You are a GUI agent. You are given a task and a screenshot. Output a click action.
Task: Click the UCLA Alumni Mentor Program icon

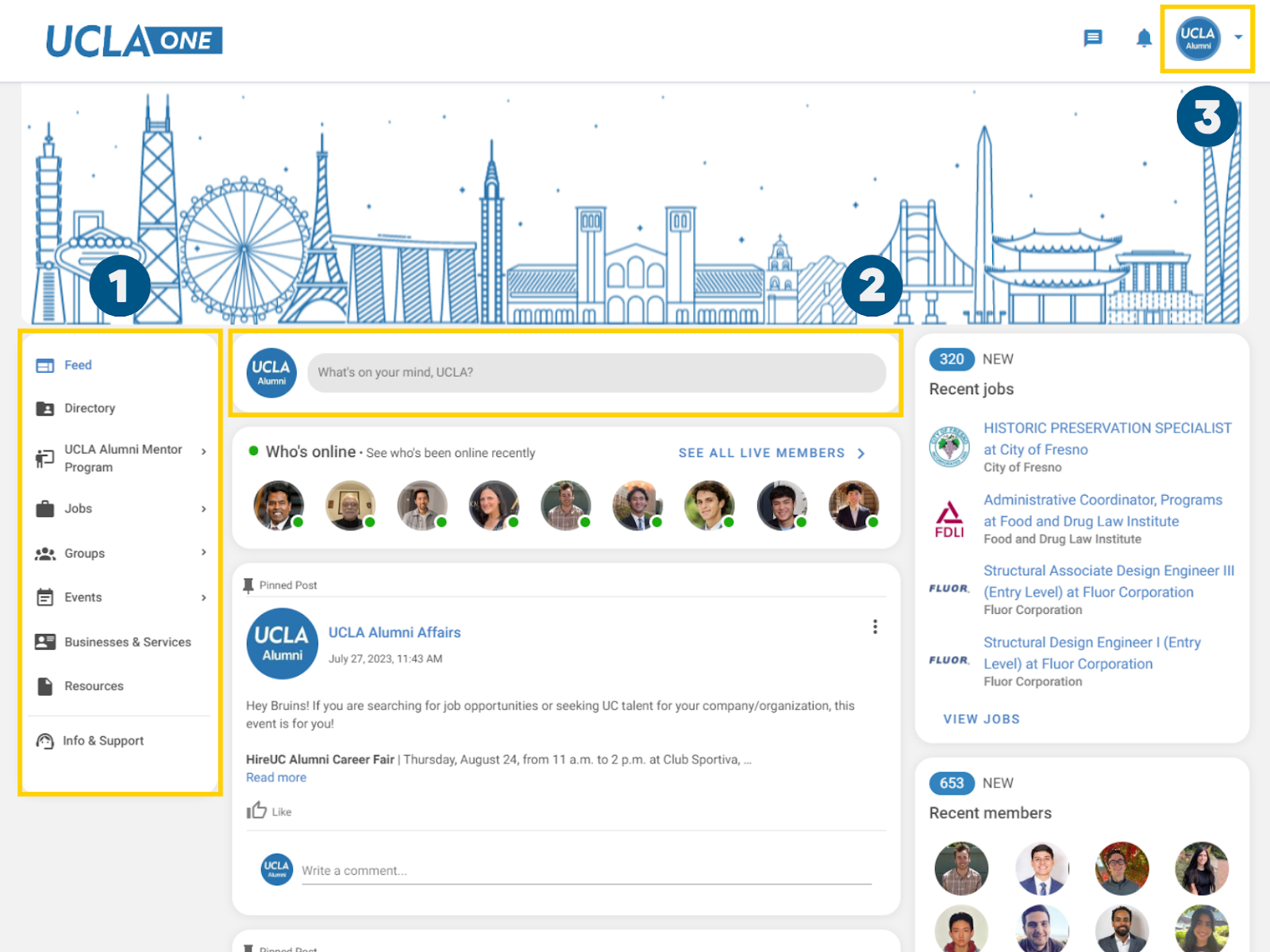[45, 458]
